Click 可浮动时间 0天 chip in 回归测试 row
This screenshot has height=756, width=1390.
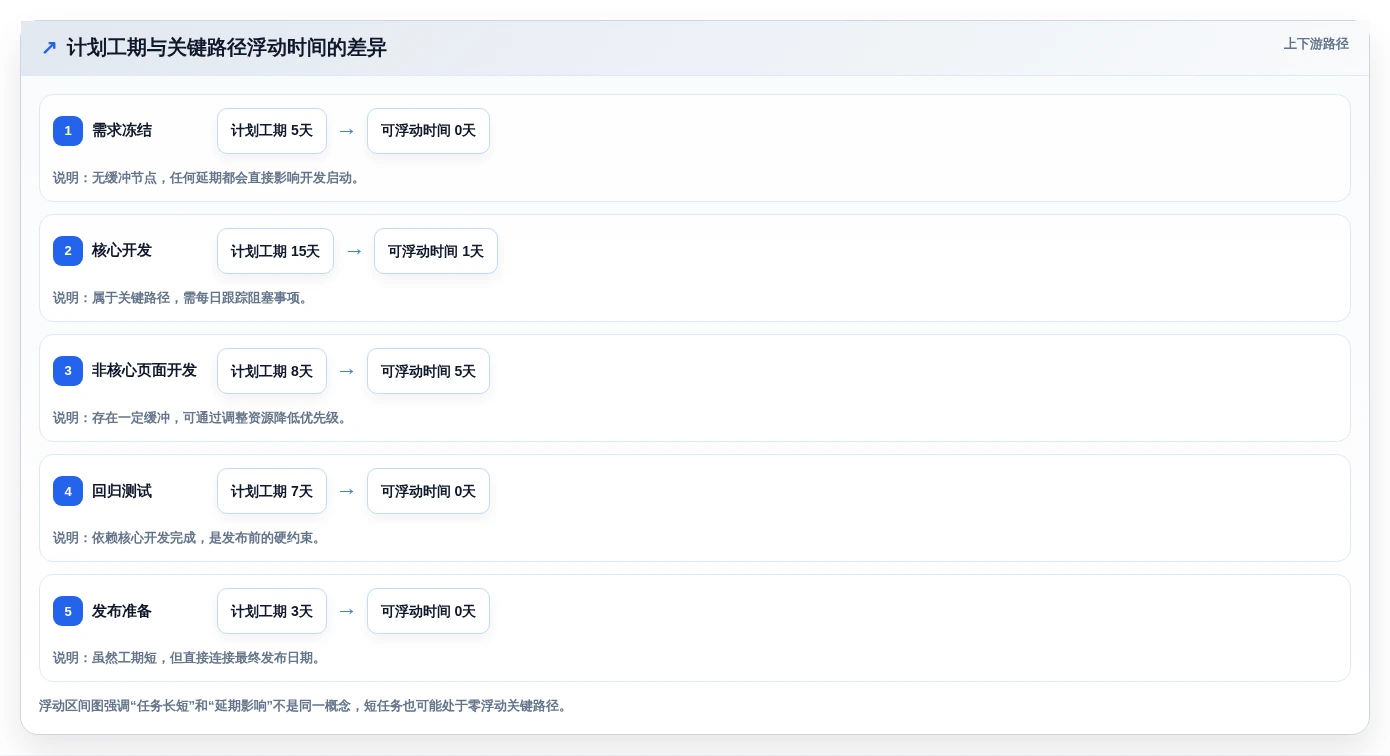428,491
